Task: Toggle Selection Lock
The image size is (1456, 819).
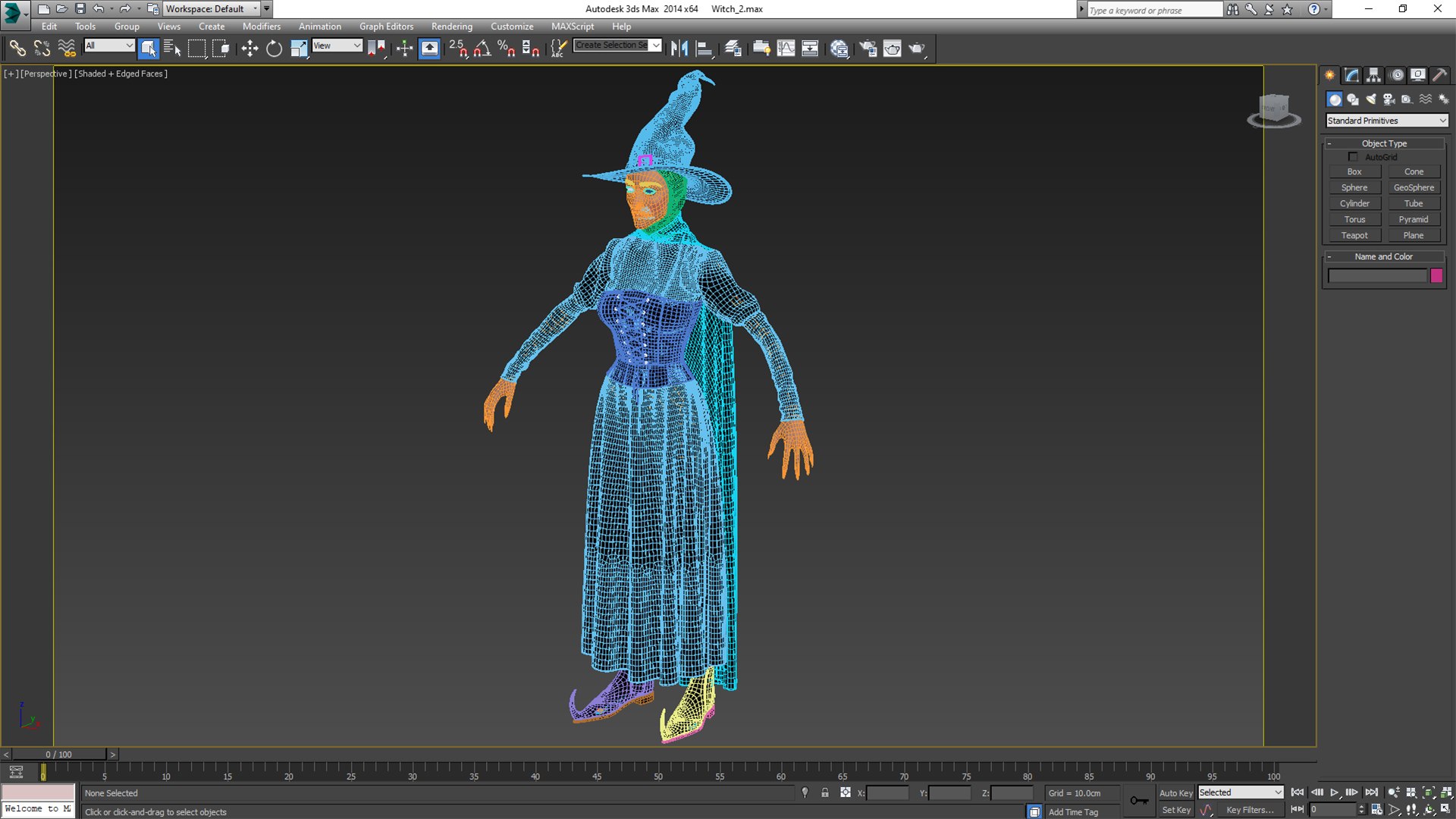Action: tap(825, 792)
